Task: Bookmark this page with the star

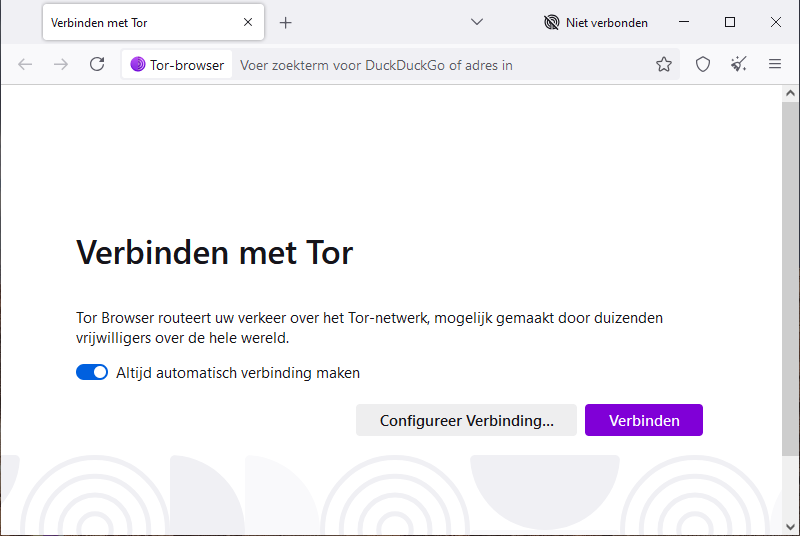Action: click(x=664, y=64)
